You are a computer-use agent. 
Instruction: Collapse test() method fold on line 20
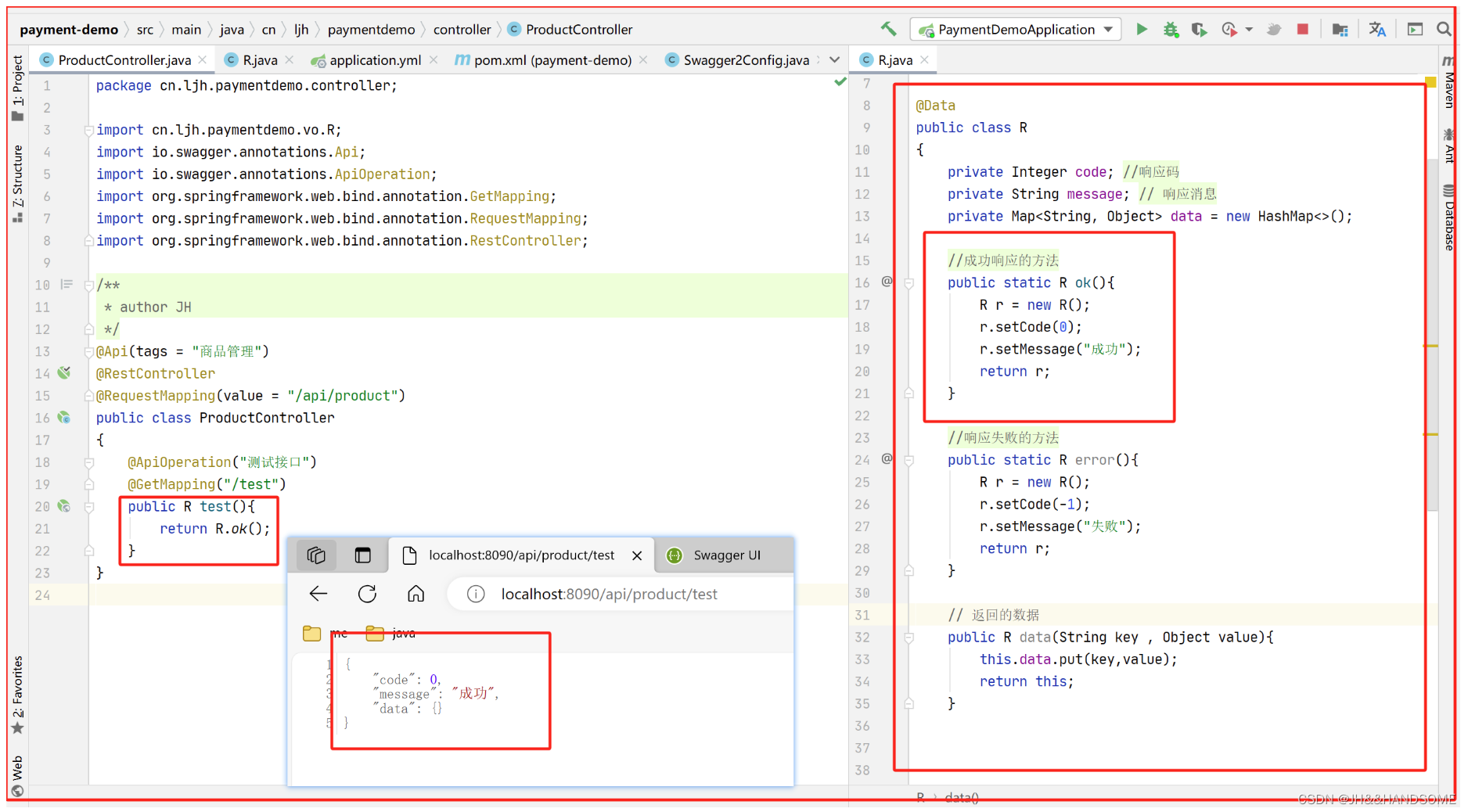click(x=89, y=507)
